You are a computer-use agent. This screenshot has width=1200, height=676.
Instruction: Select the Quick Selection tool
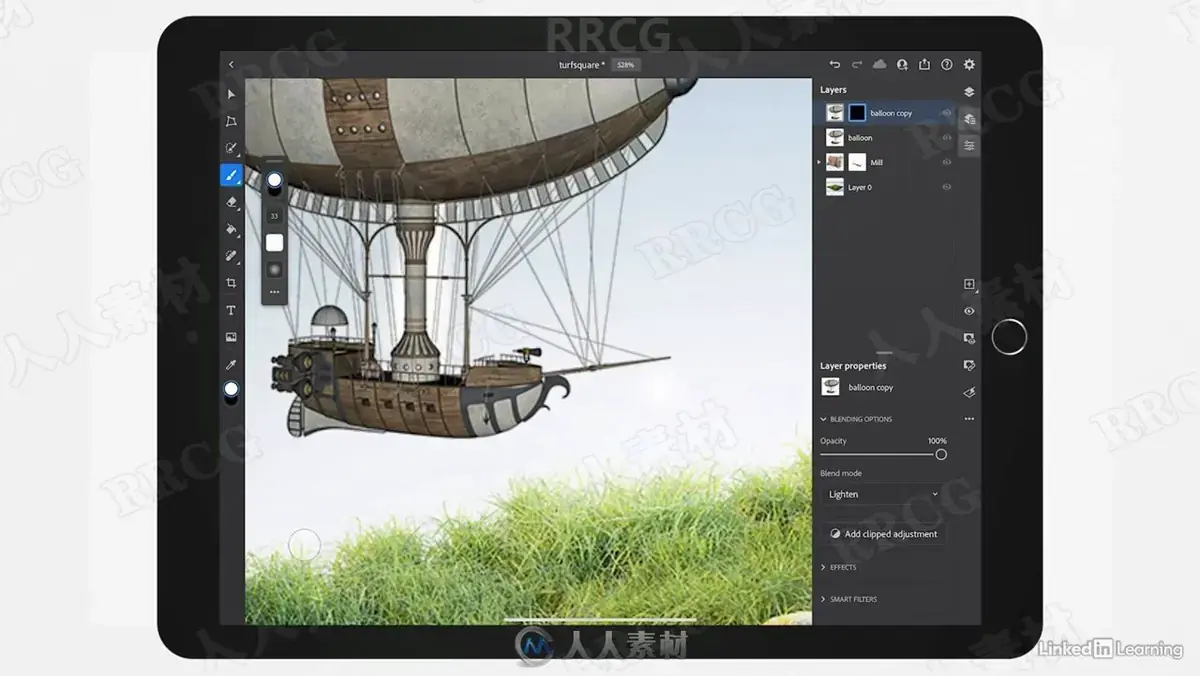click(x=231, y=148)
